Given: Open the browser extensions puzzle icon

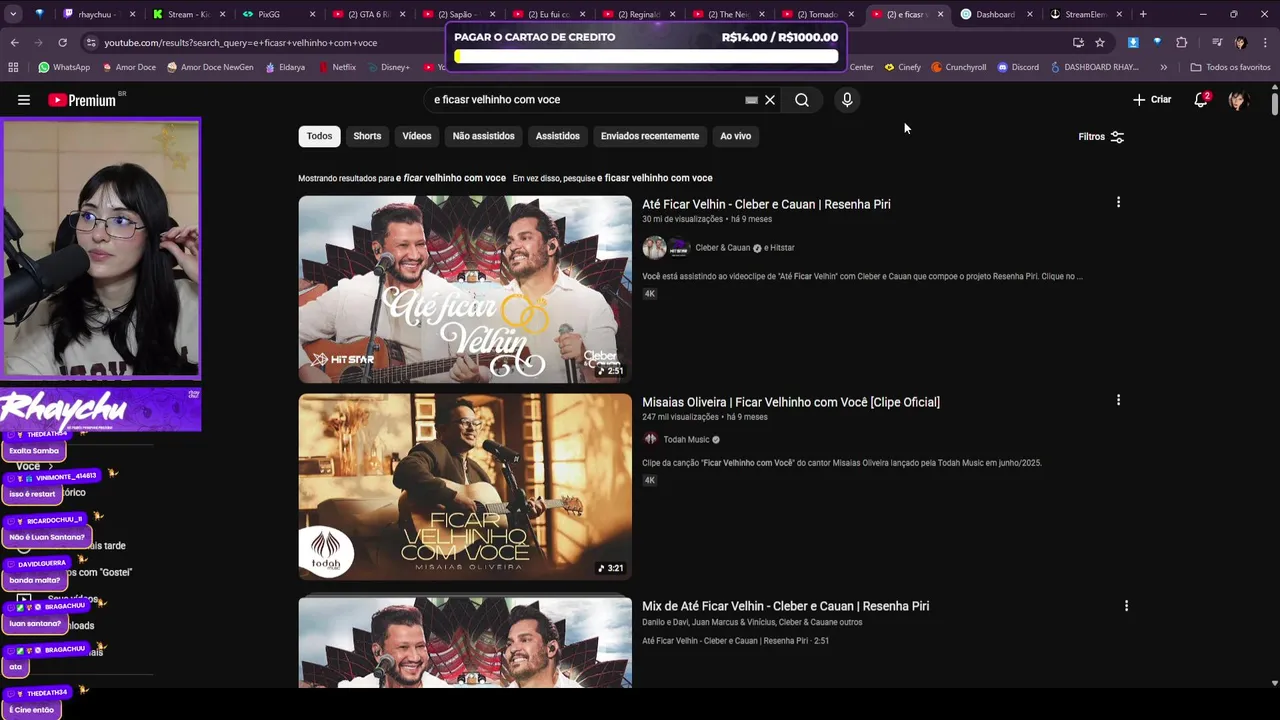Looking at the screenshot, I should (x=1182, y=43).
